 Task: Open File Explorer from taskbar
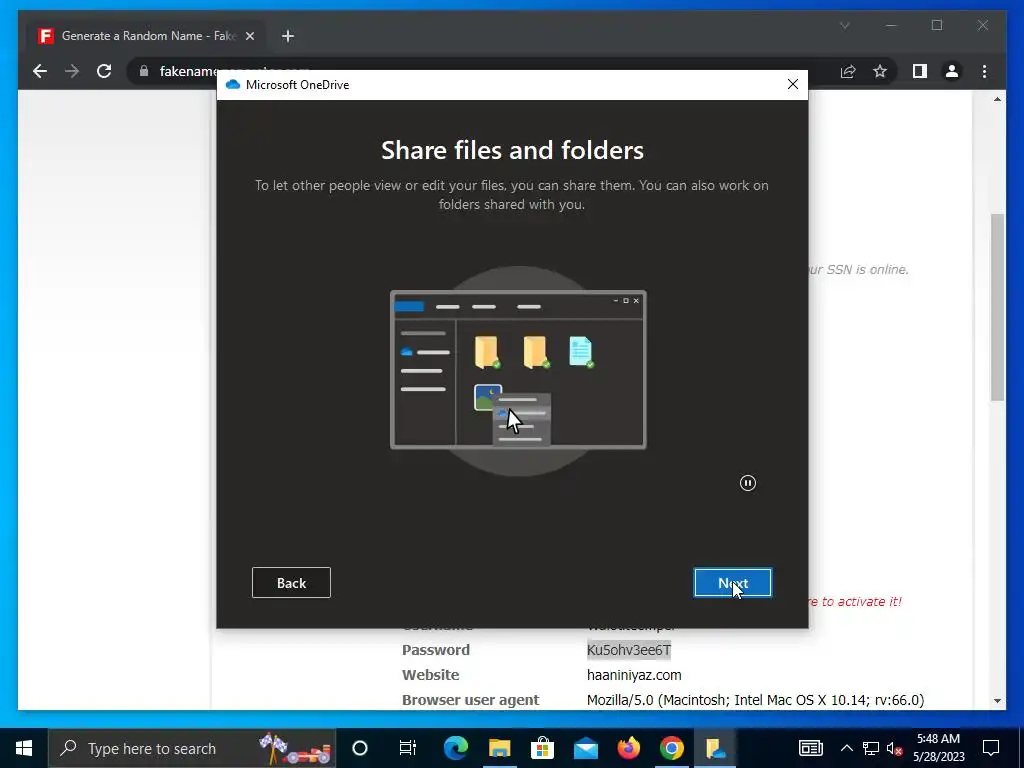pos(500,748)
